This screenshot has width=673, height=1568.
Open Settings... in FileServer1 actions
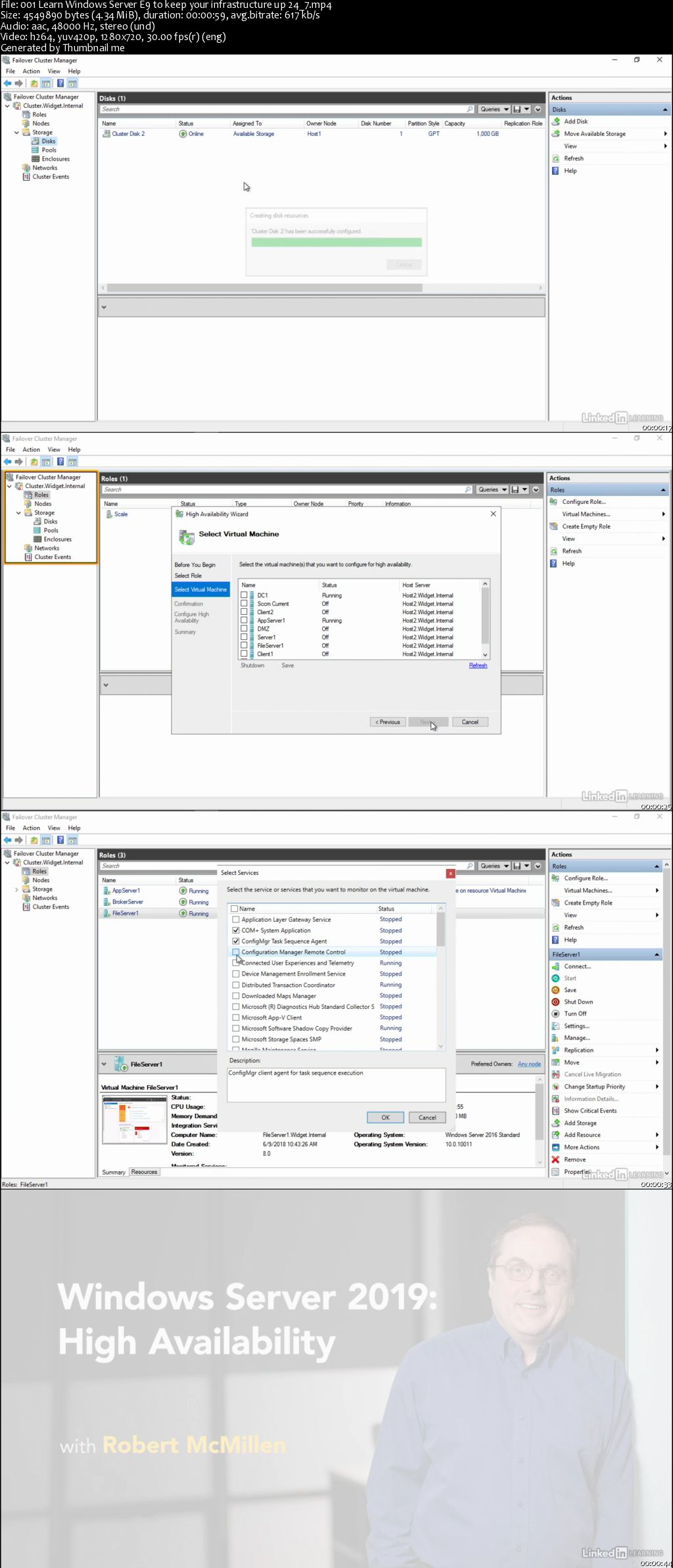577,1026
